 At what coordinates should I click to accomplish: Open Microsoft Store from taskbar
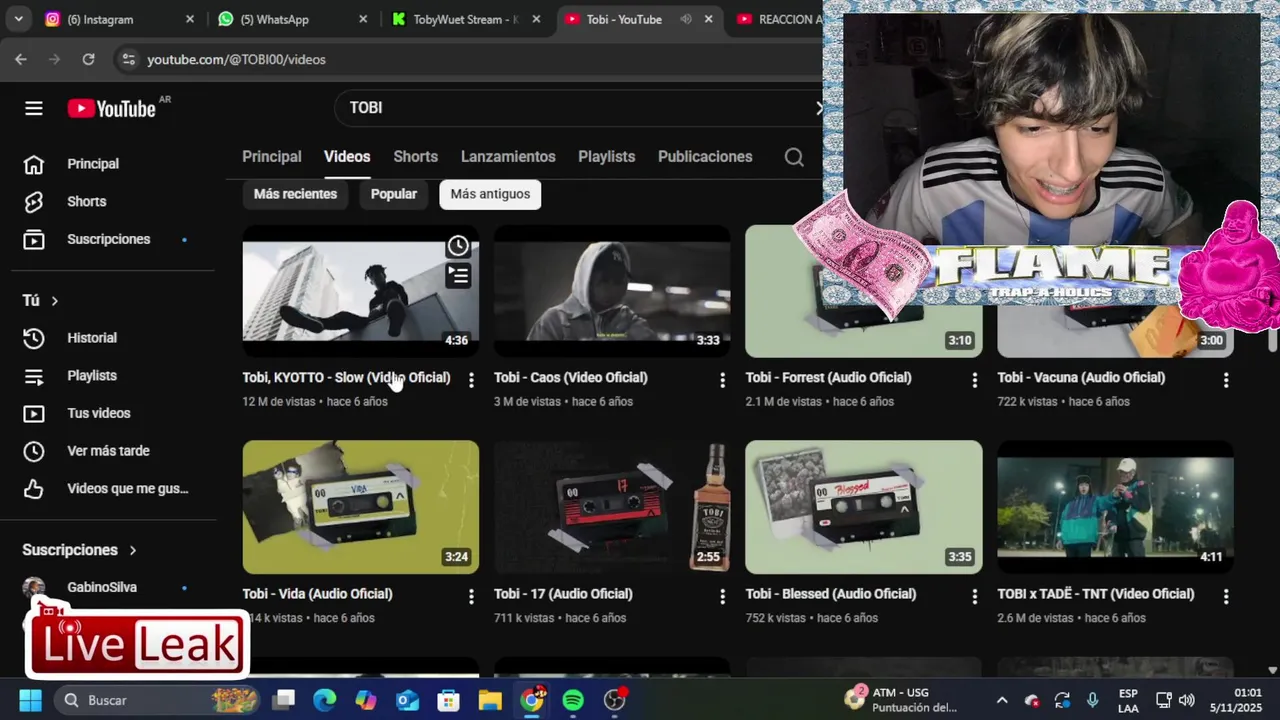449,700
